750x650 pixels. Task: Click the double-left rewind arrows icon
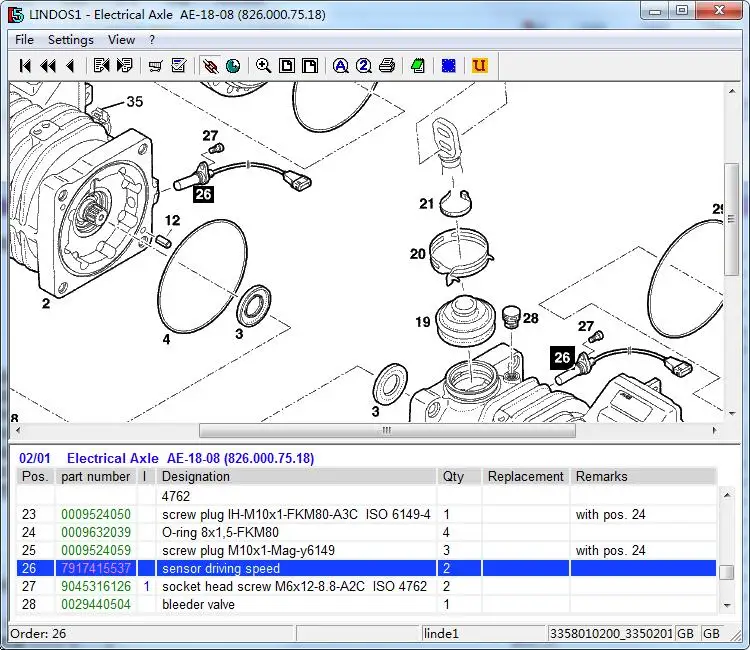tap(48, 66)
